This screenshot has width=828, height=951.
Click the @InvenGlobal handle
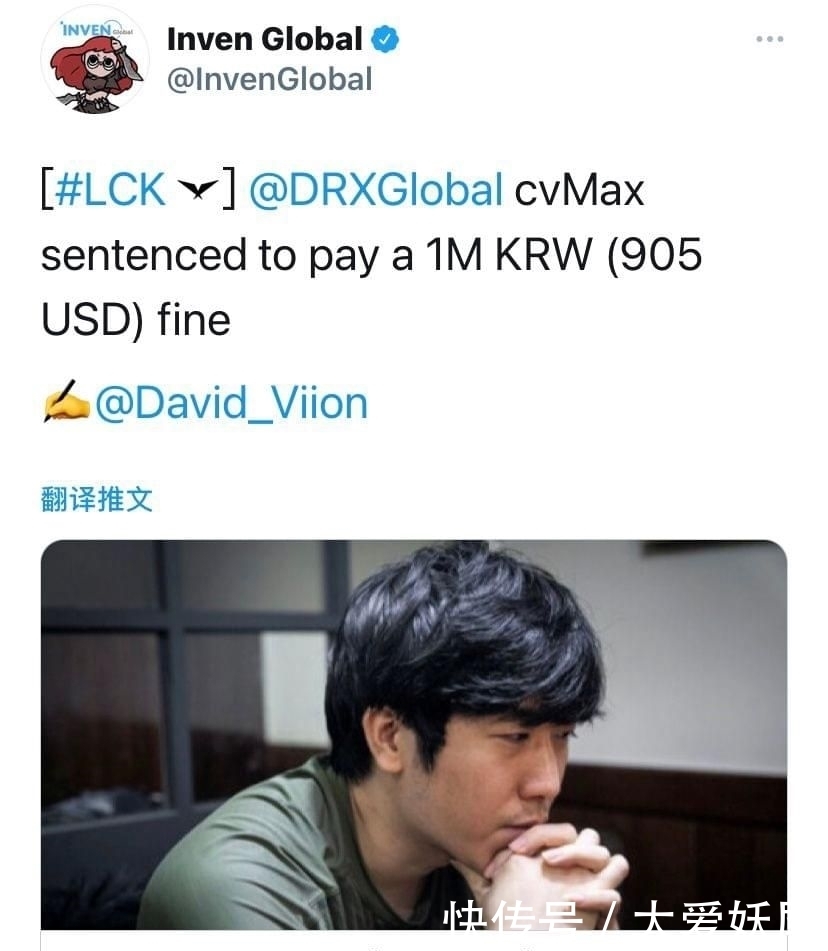pyautogui.click(x=269, y=80)
